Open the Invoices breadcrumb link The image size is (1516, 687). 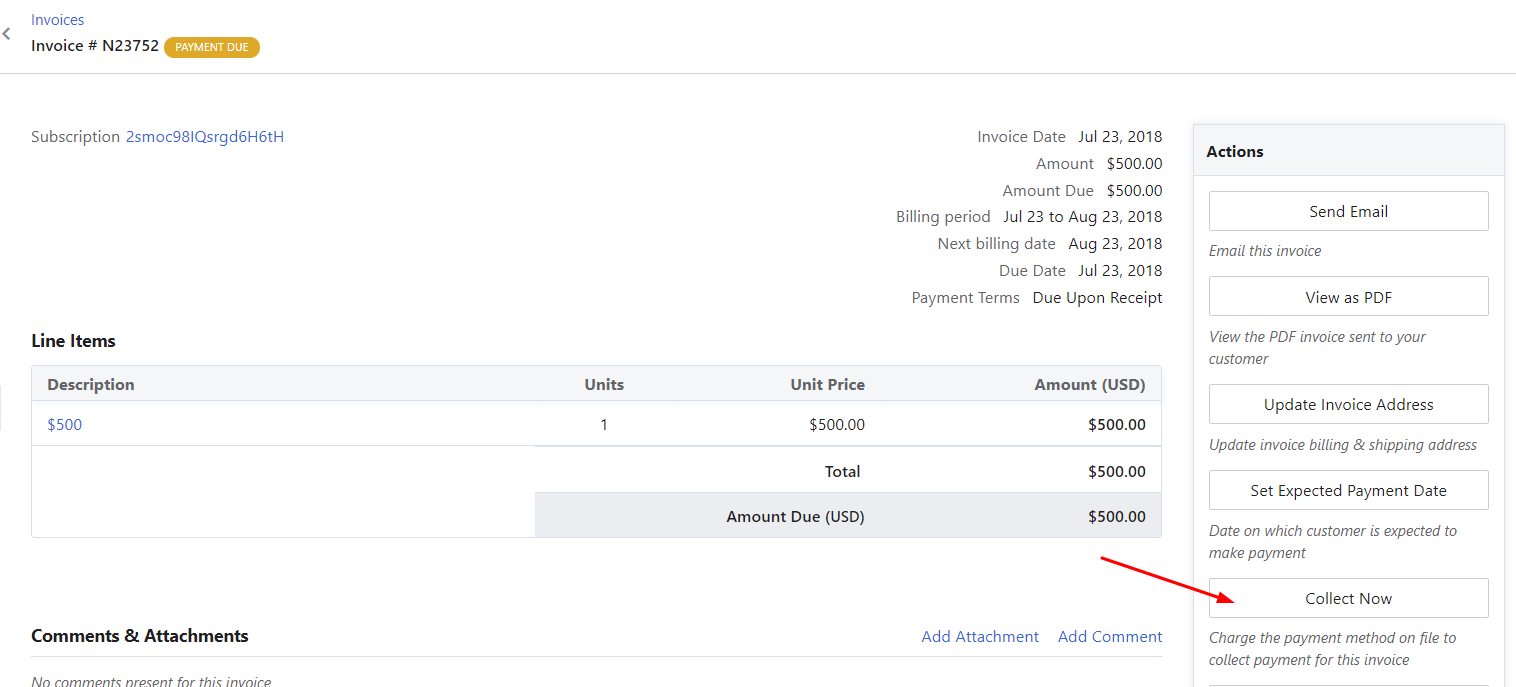(x=57, y=20)
